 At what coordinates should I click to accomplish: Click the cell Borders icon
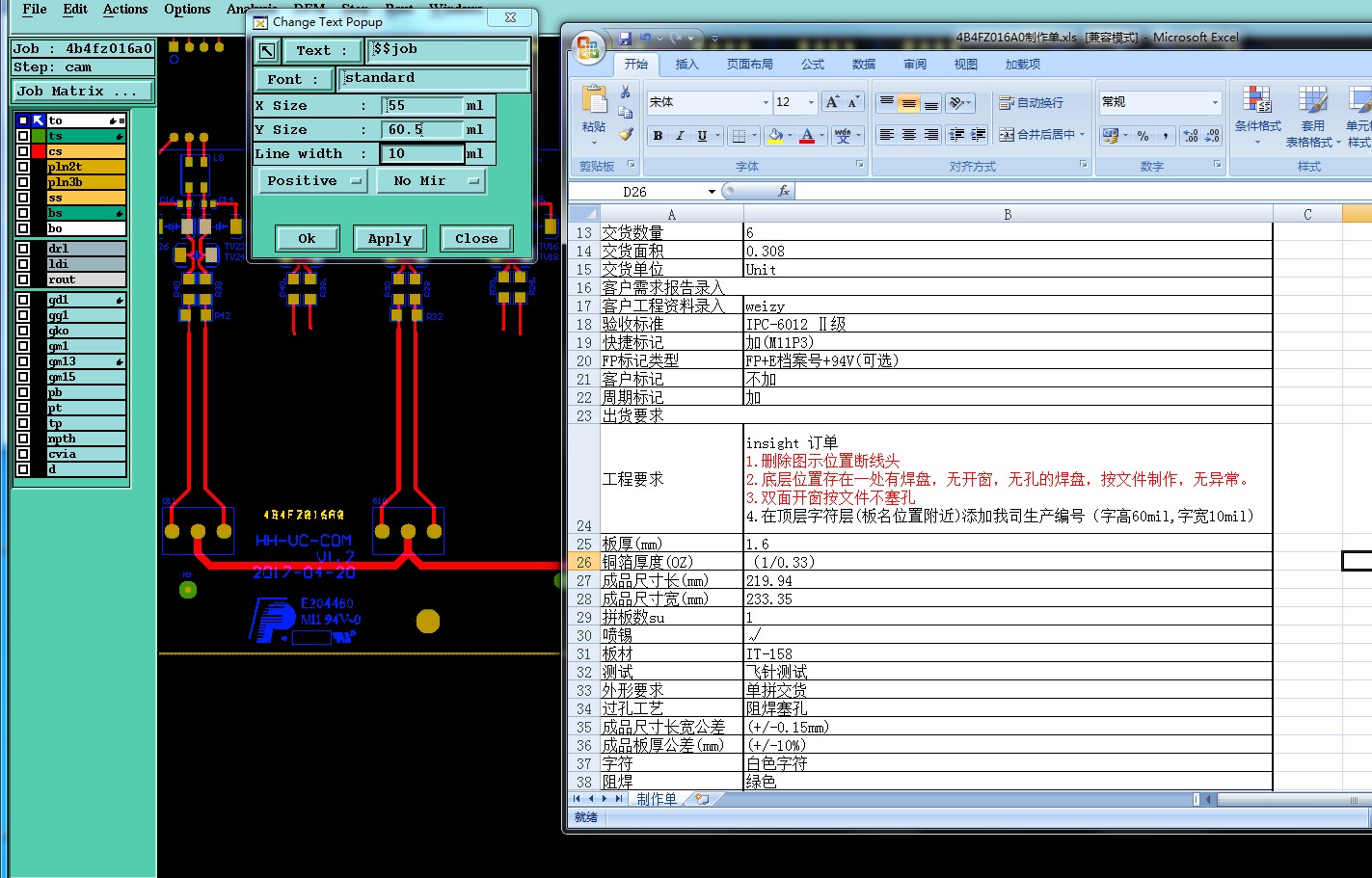click(738, 136)
